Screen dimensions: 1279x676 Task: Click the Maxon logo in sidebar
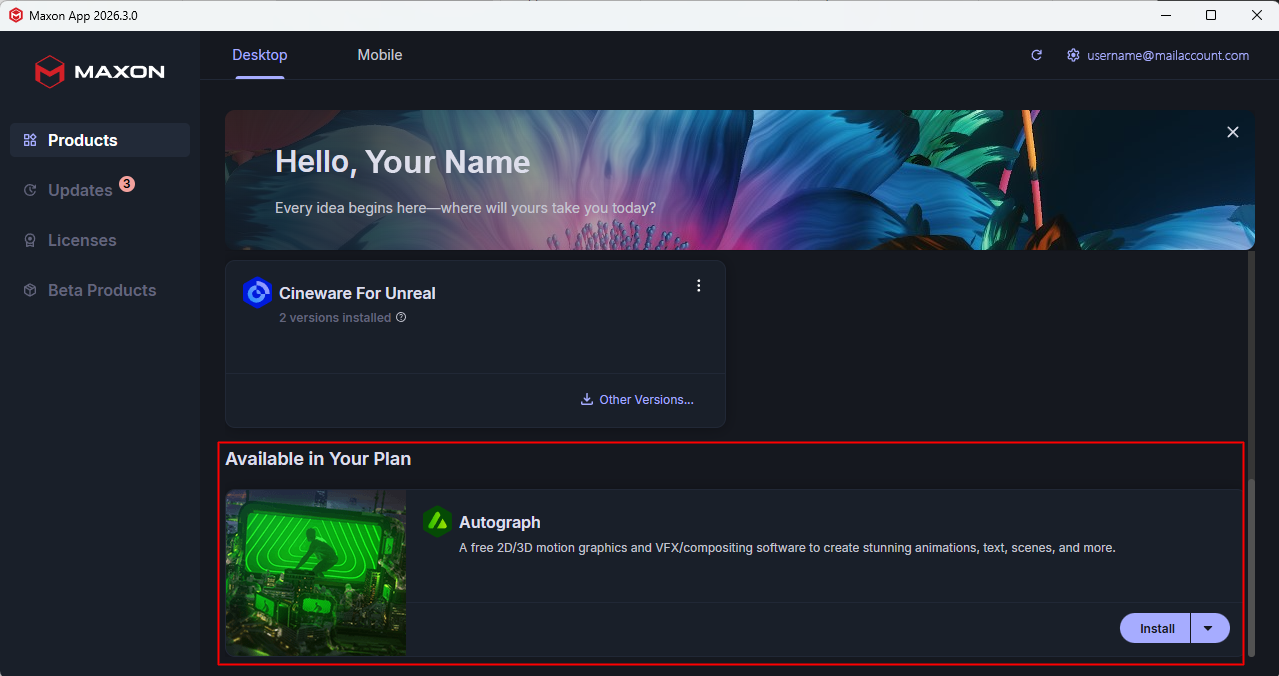(x=100, y=72)
